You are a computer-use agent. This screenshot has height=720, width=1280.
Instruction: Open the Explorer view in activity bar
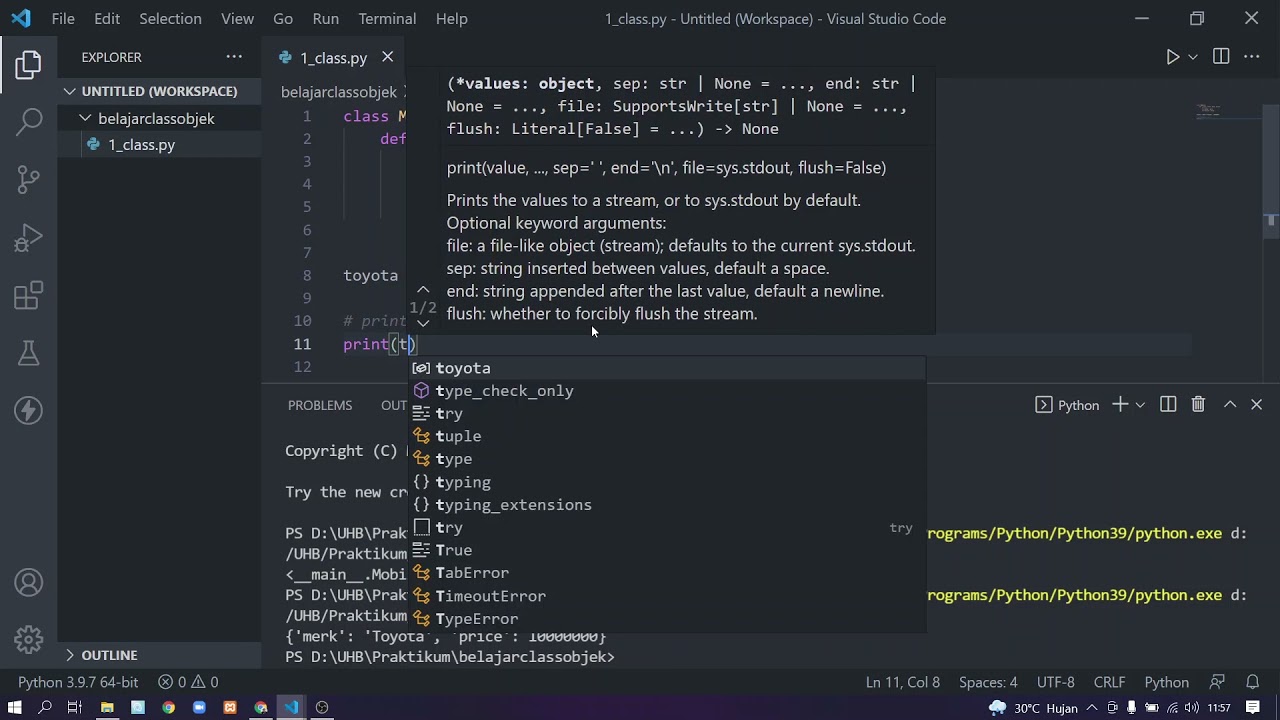[28, 66]
